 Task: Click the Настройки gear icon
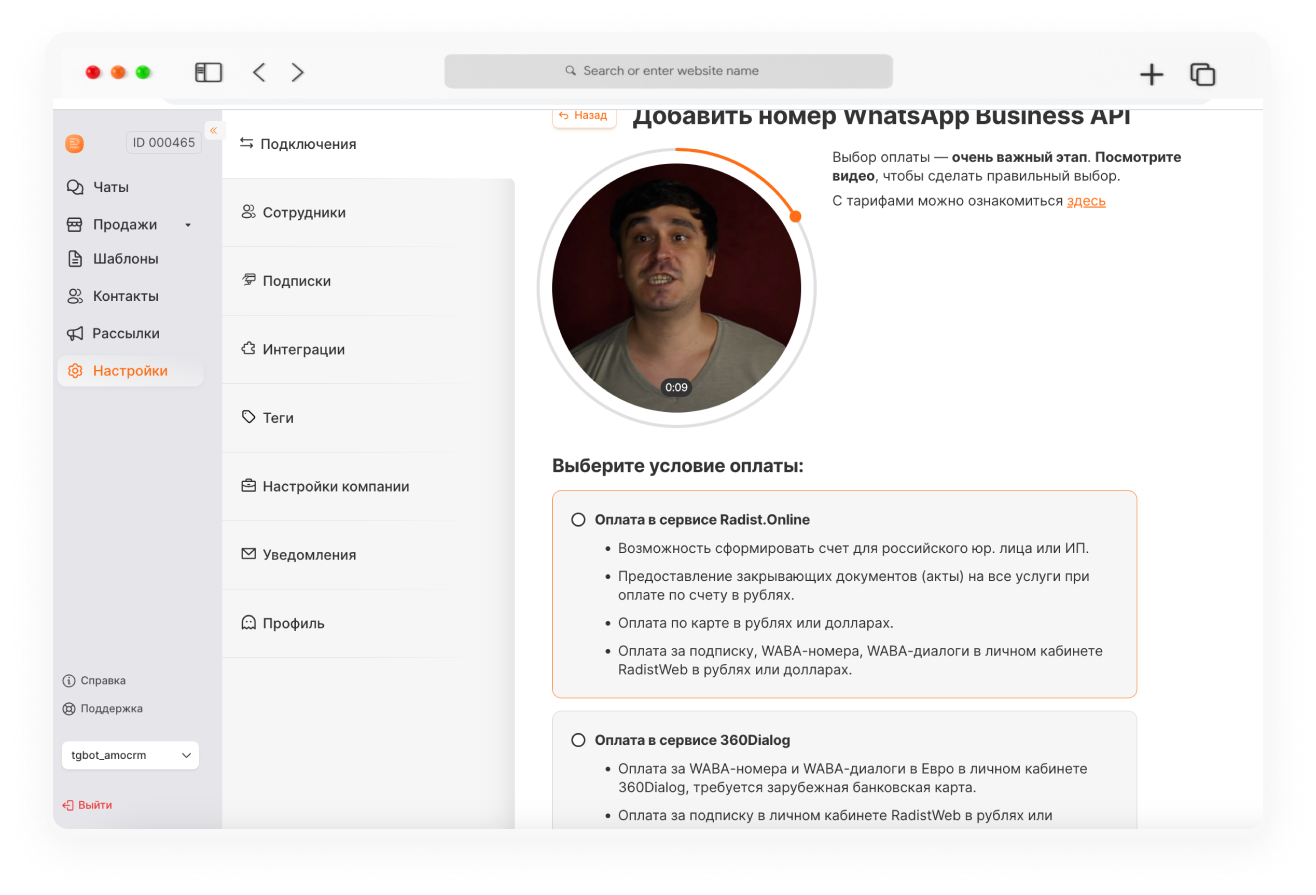pos(75,371)
